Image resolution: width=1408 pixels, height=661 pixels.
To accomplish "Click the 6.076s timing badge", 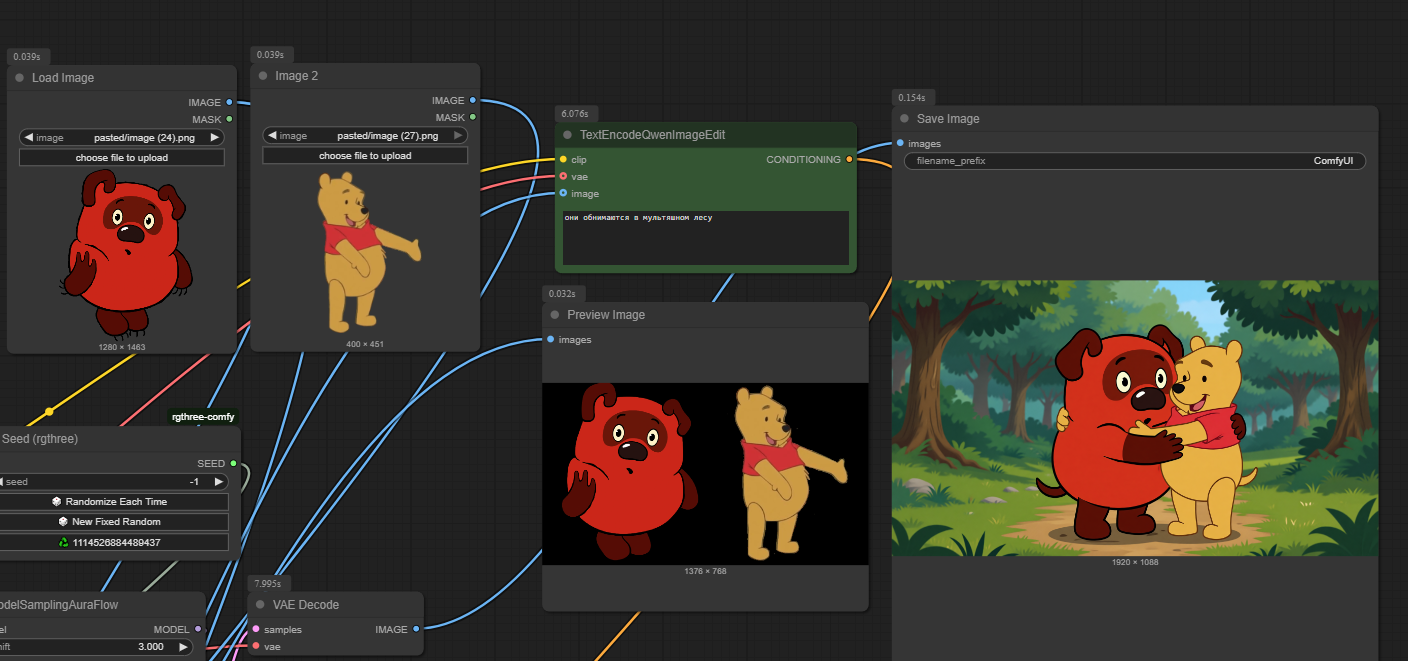I will [x=576, y=113].
